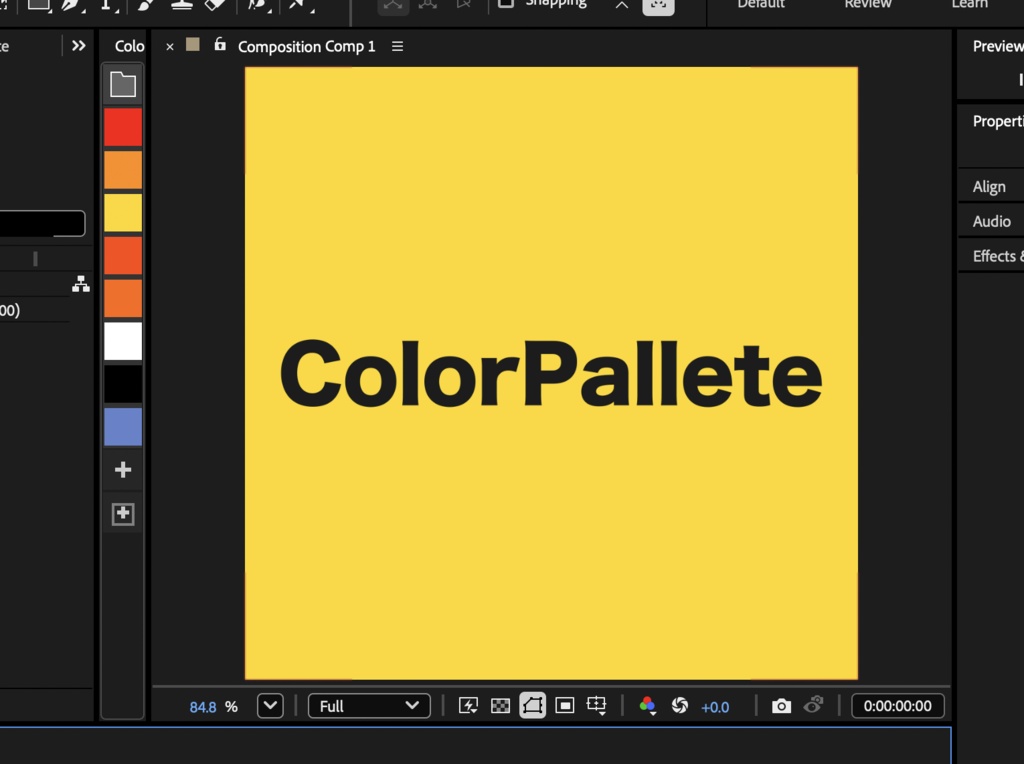Open the Full resolution dropdown
The height and width of the screenshot is (764, 1024).
click(369, 706)
